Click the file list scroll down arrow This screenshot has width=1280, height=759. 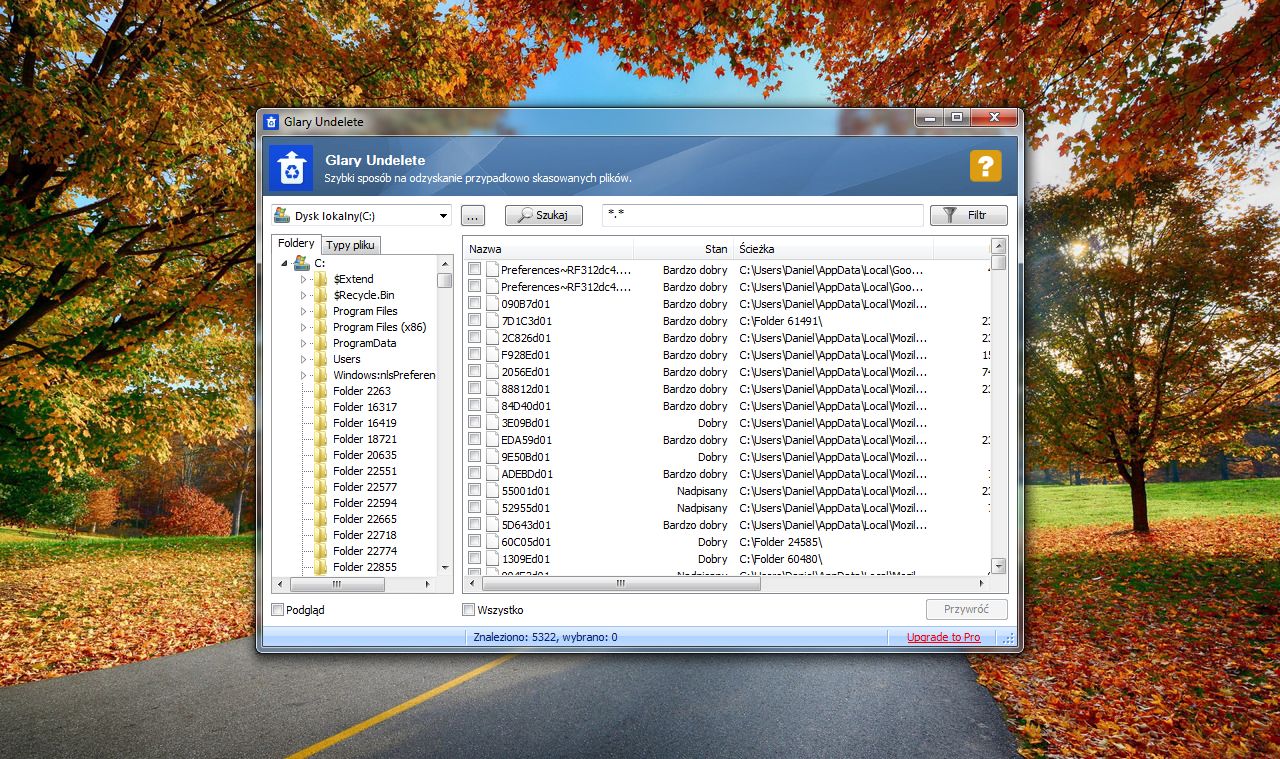tap(998, 566)
